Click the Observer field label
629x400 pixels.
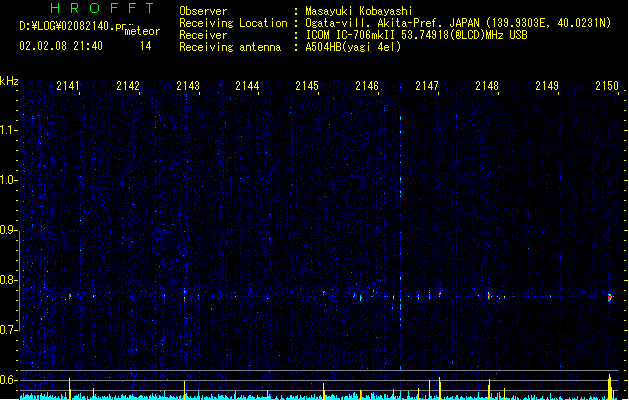[x=203, y=11]
